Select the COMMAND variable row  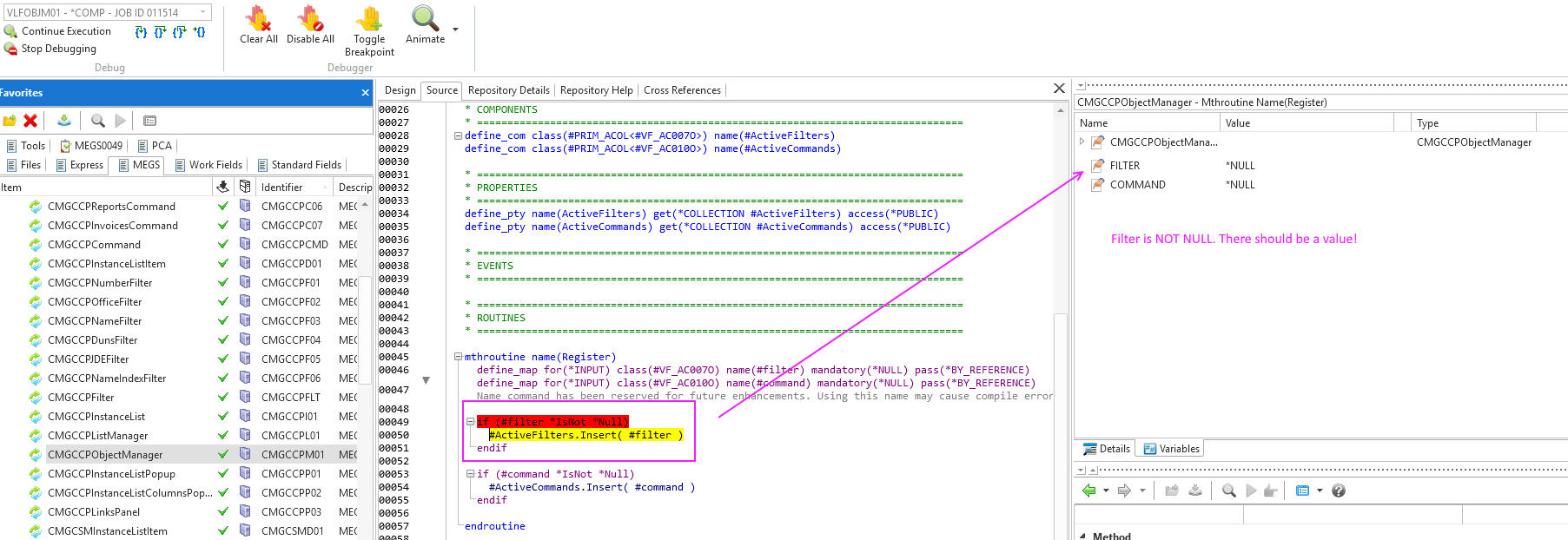tap(1320, 185)
